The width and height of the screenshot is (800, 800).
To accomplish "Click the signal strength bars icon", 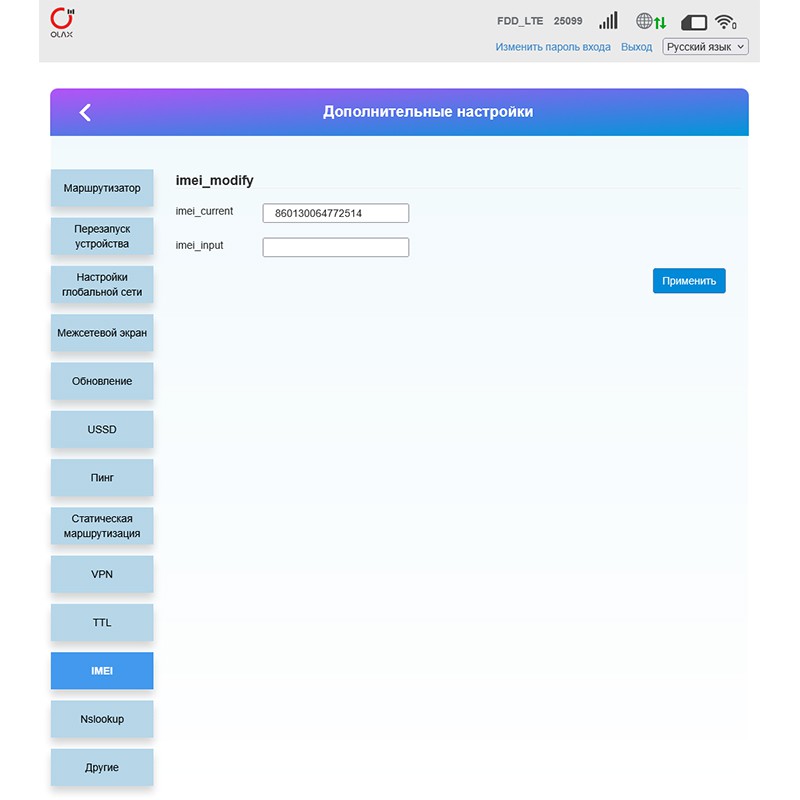I will point(608,21).
